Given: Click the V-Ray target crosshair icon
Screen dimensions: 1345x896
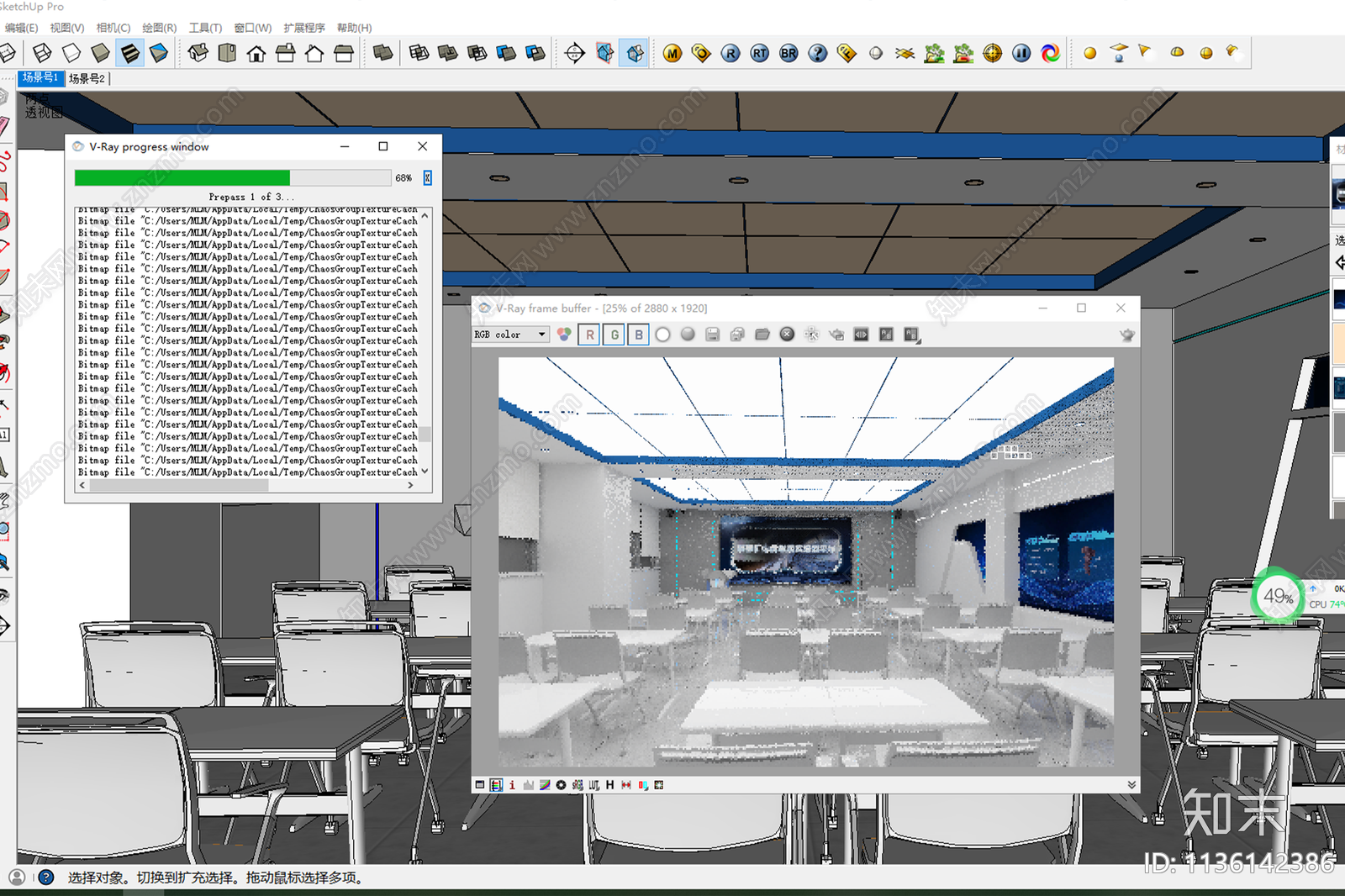Looking at the screenshot, I should coord(993,53).
